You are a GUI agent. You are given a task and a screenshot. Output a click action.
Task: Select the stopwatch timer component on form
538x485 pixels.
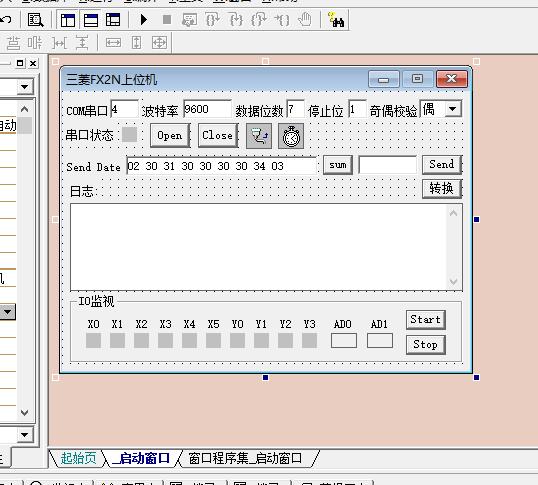click(x=291, y=136)
